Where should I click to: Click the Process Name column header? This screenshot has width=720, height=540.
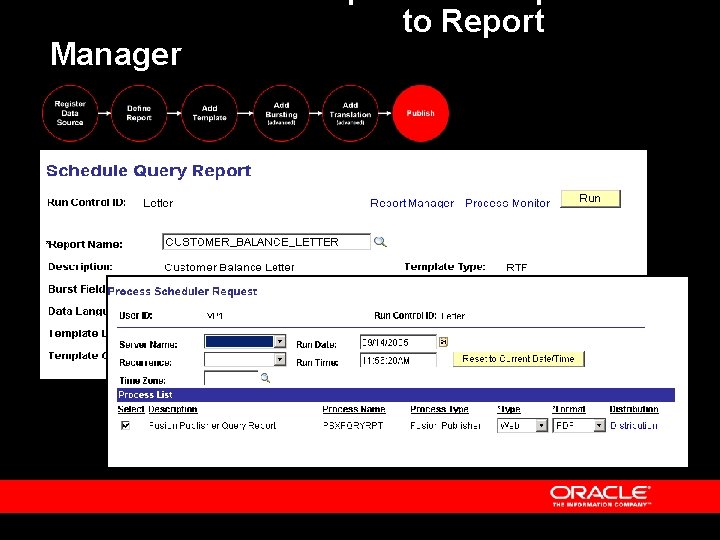(354, 409)
